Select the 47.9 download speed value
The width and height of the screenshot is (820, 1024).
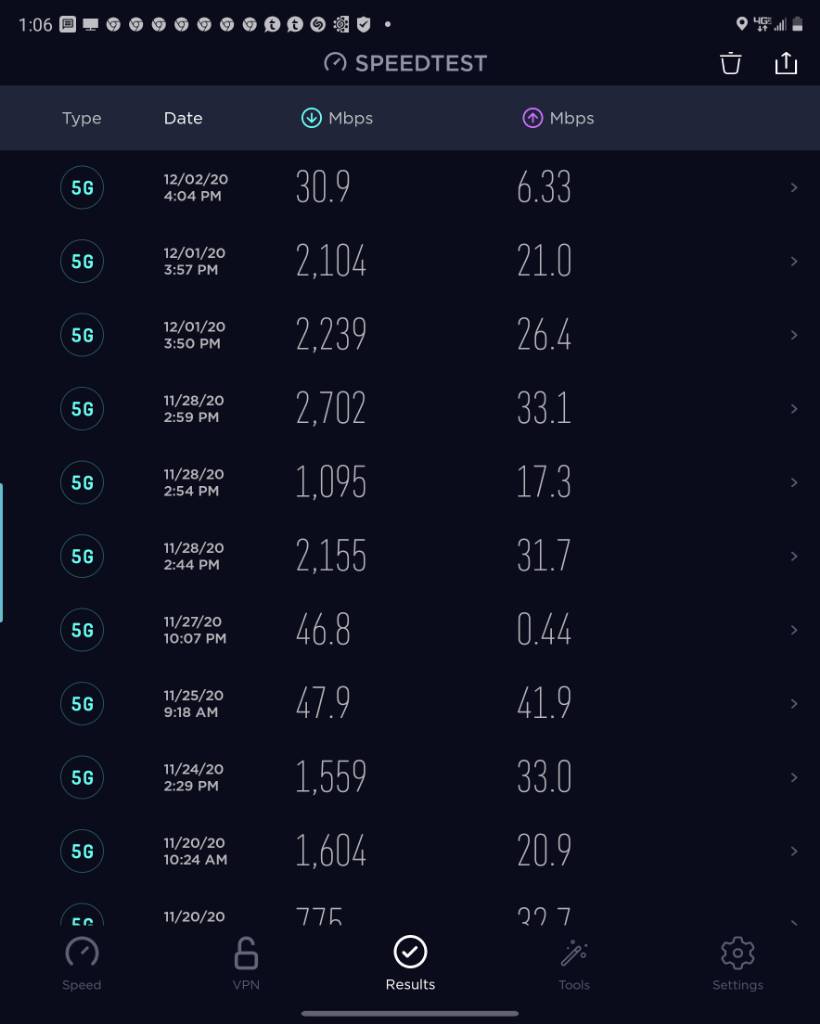[323, 704]
